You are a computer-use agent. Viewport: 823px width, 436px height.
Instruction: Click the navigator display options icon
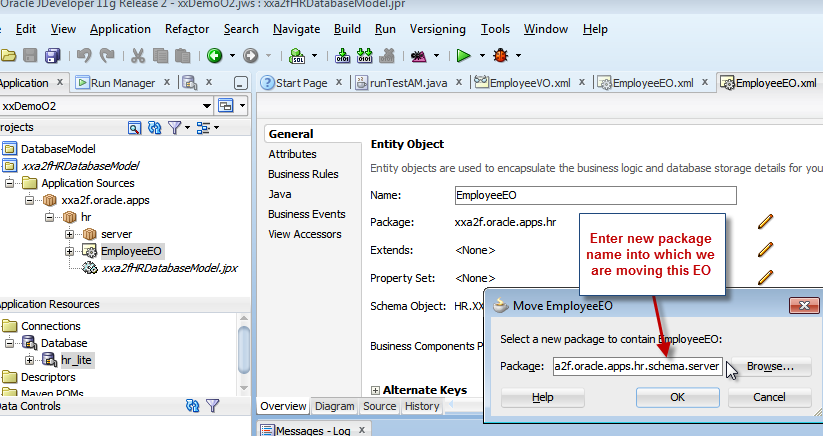[x=203, y=127]
